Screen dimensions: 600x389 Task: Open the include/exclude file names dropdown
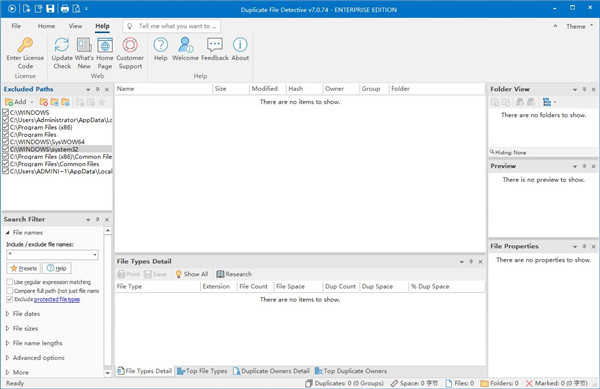[x=95, y=255]
